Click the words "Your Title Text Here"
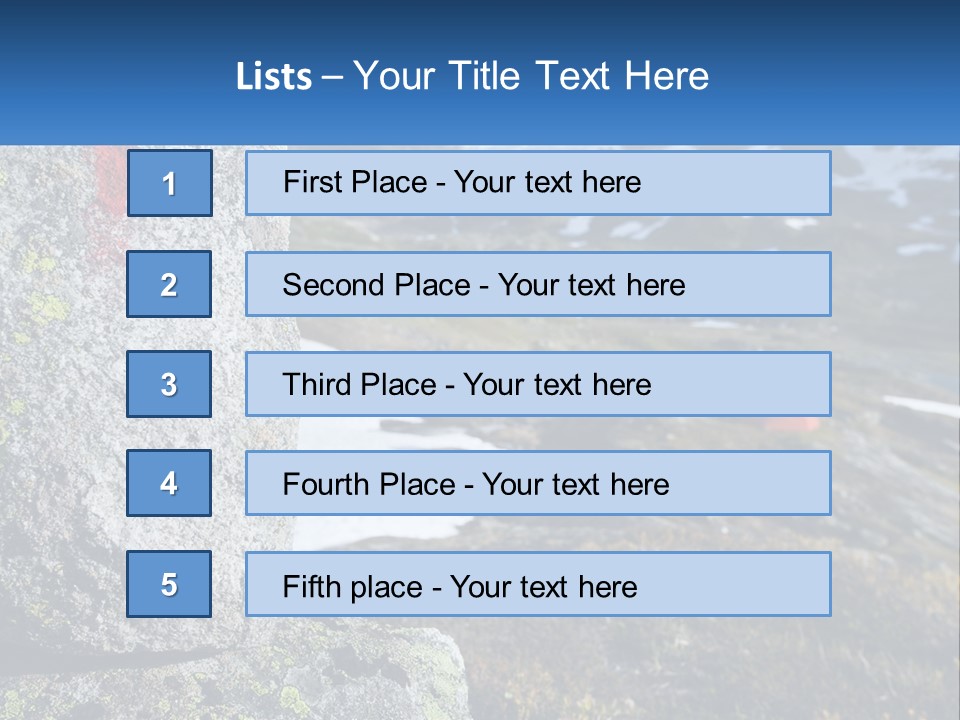 531,76
